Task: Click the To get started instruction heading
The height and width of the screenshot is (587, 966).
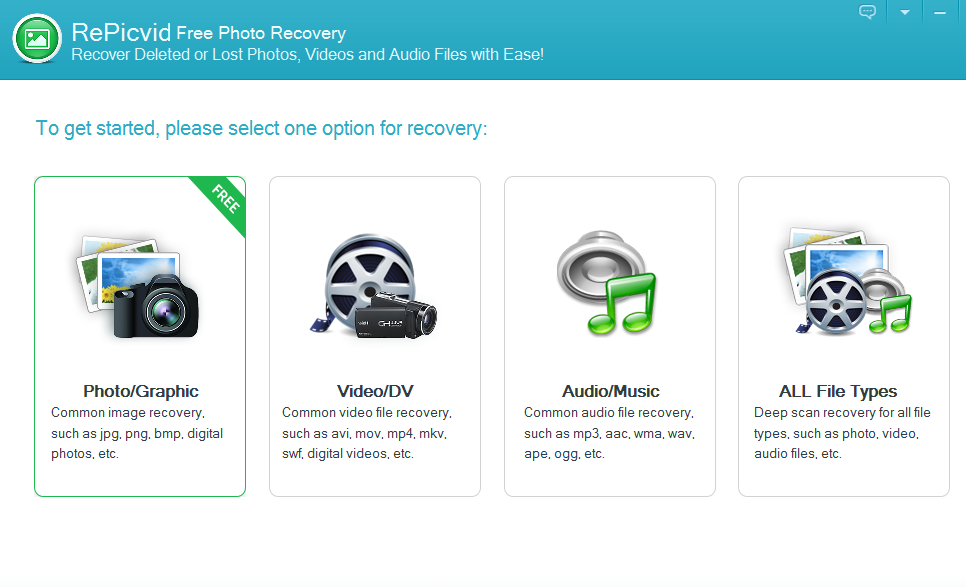Action: pyautogui.click(x=261, y=129)
